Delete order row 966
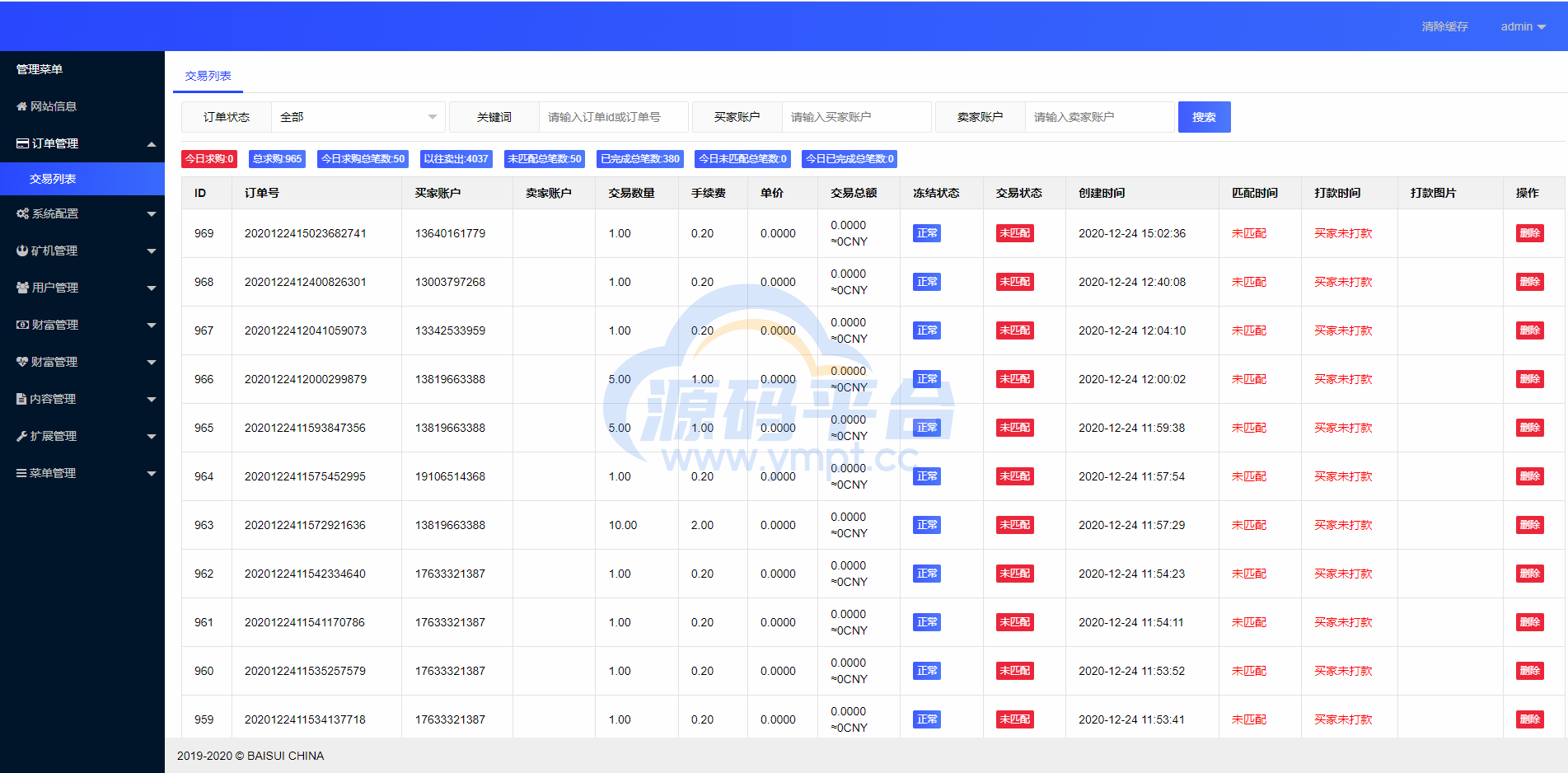1568x773 pixels. pos(1530,379)
